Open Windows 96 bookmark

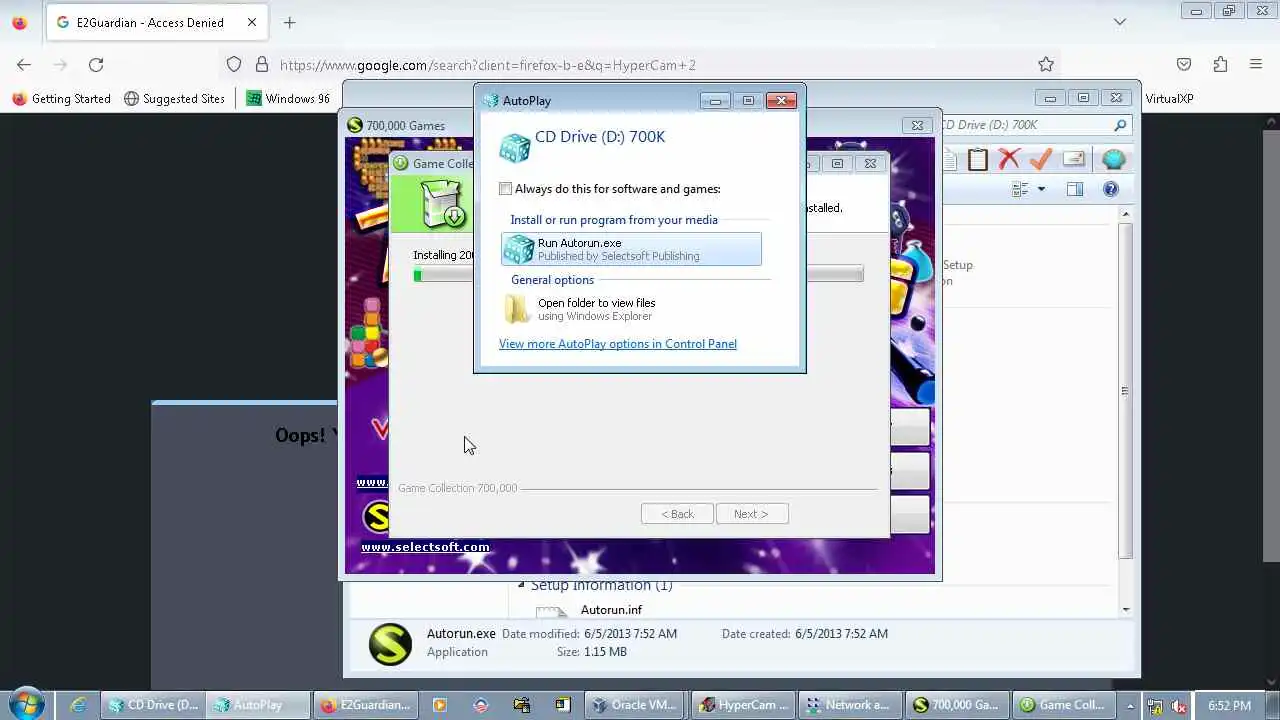point(288,99)
